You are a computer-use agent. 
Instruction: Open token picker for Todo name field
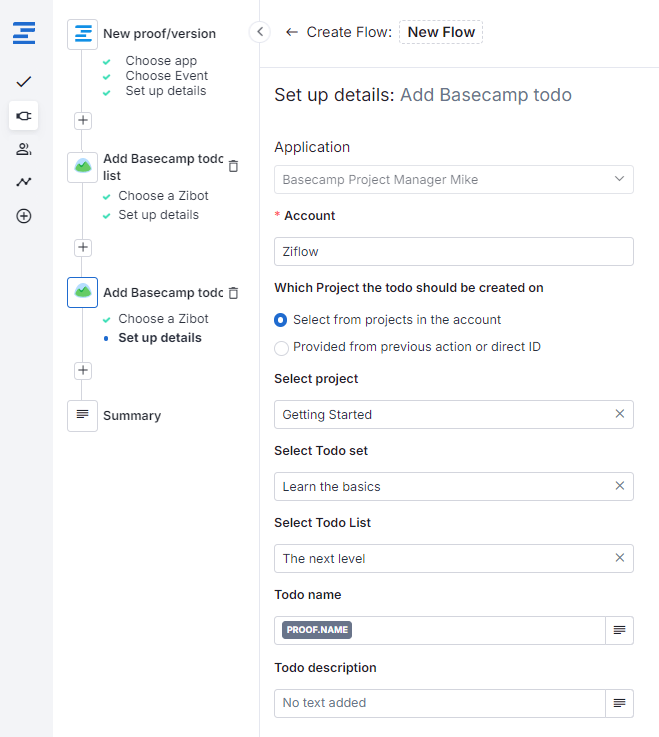pyautogui.click(x=619, y=630)
